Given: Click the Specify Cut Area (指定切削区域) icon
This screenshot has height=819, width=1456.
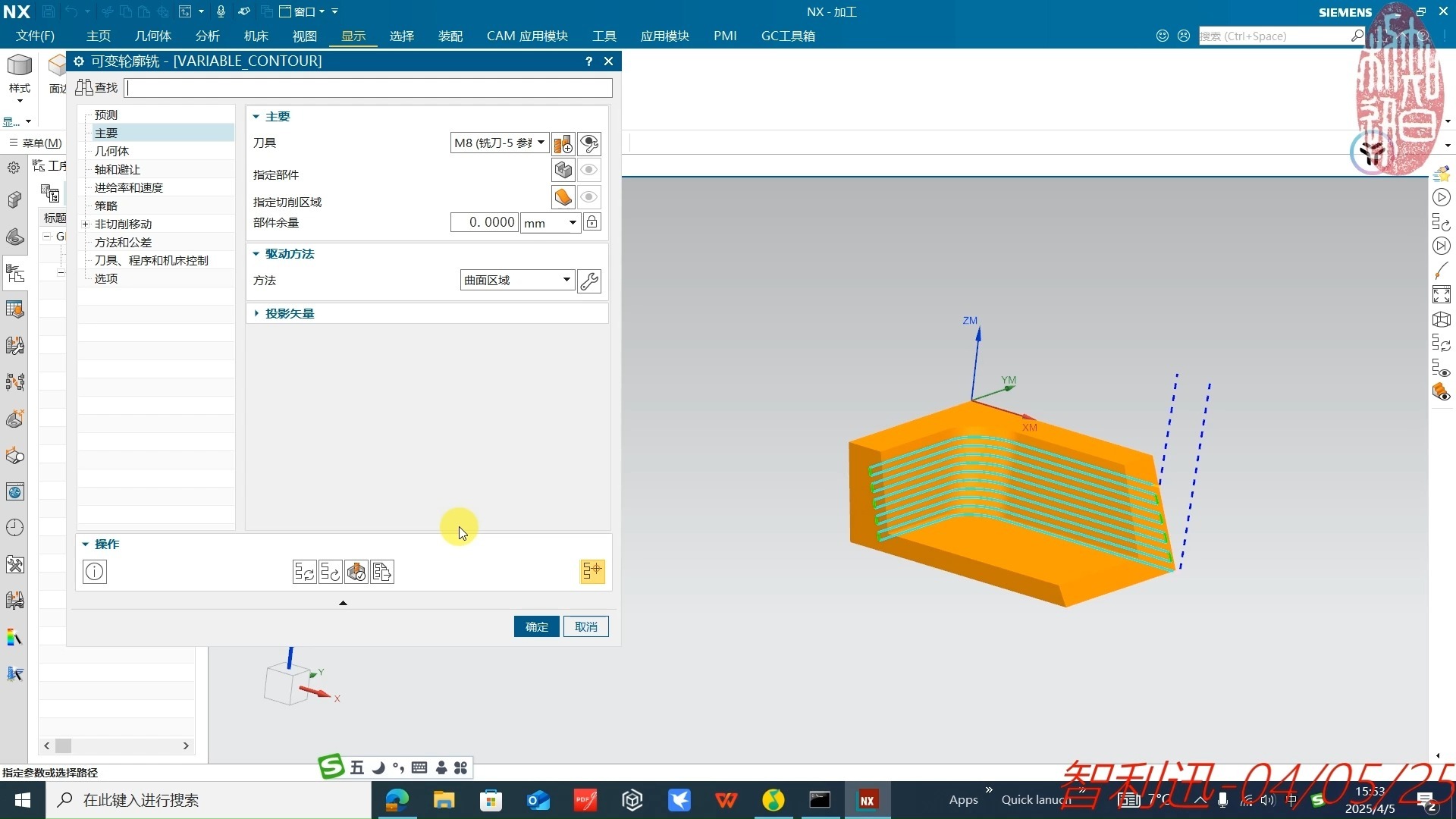Looking at the screenshot, I should point(563,197).
